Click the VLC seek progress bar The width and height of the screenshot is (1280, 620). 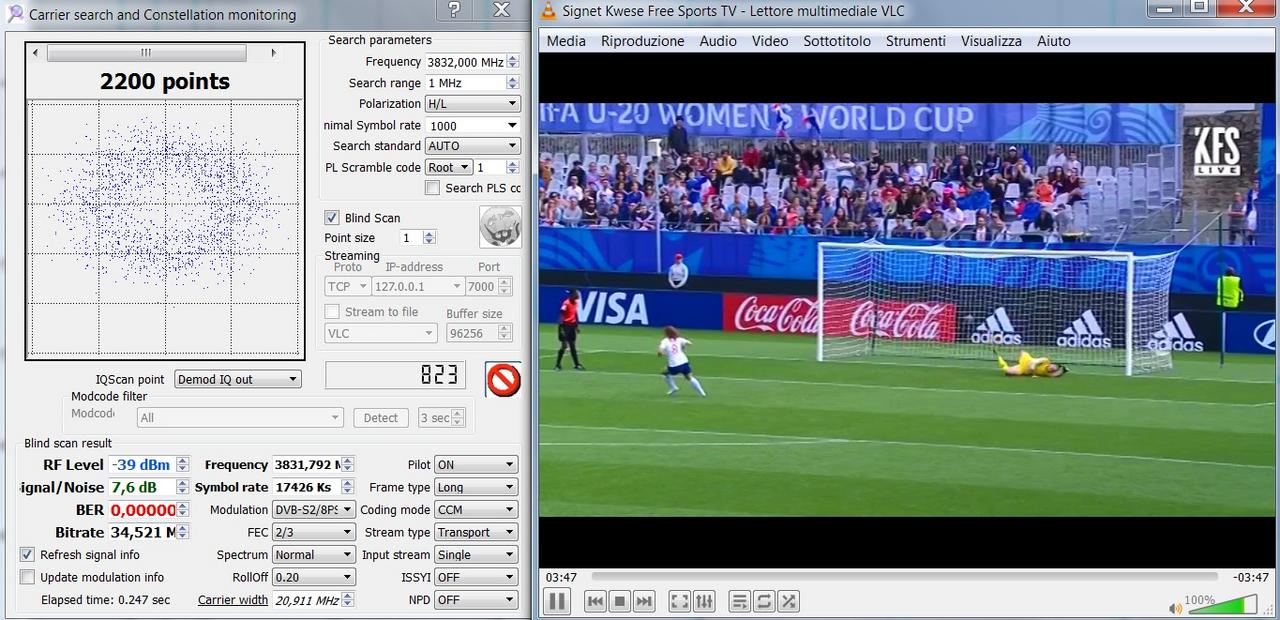pyautogui.click(x=905, y=577)
